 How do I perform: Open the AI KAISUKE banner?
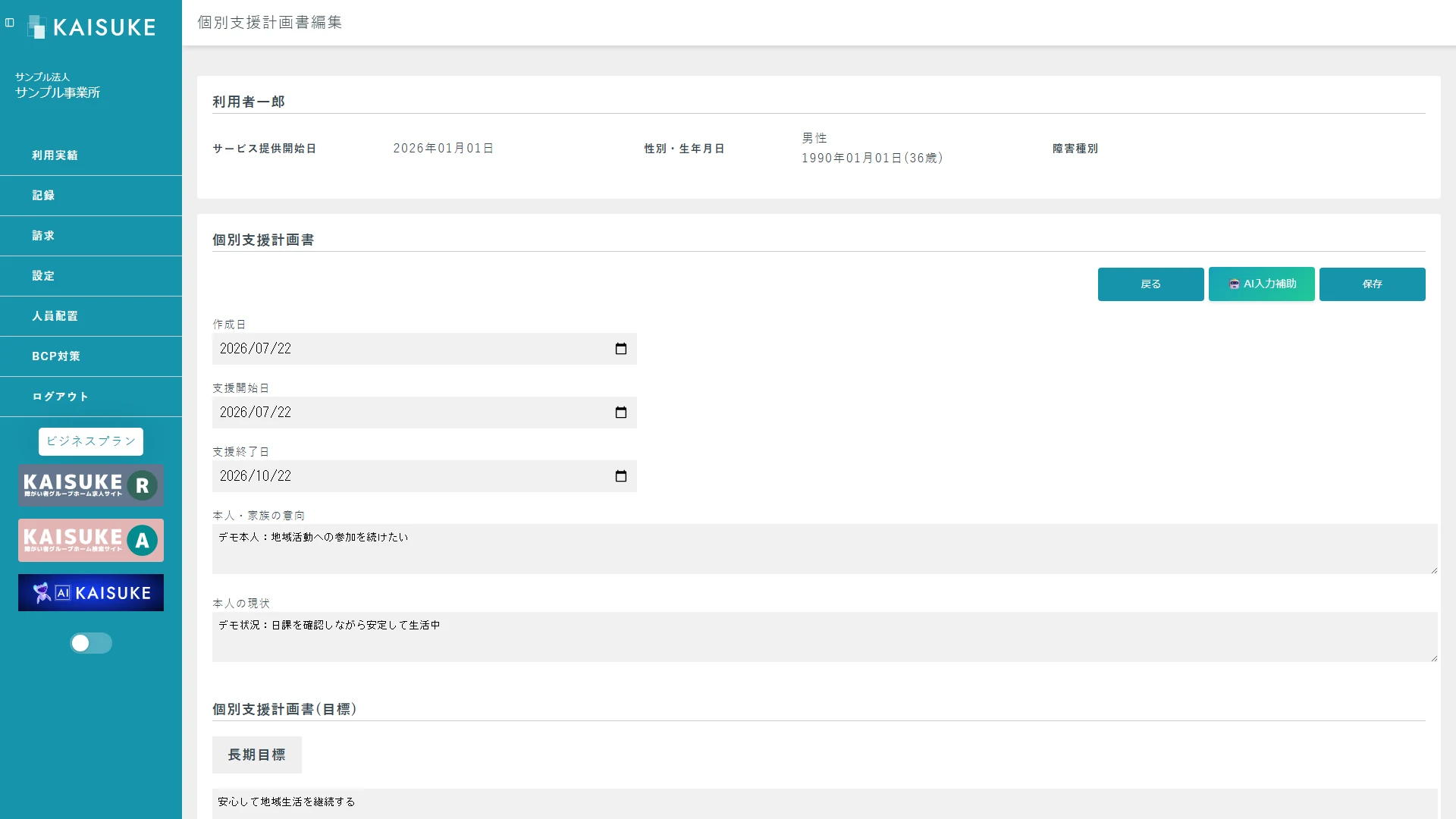(x=91, y=593)
